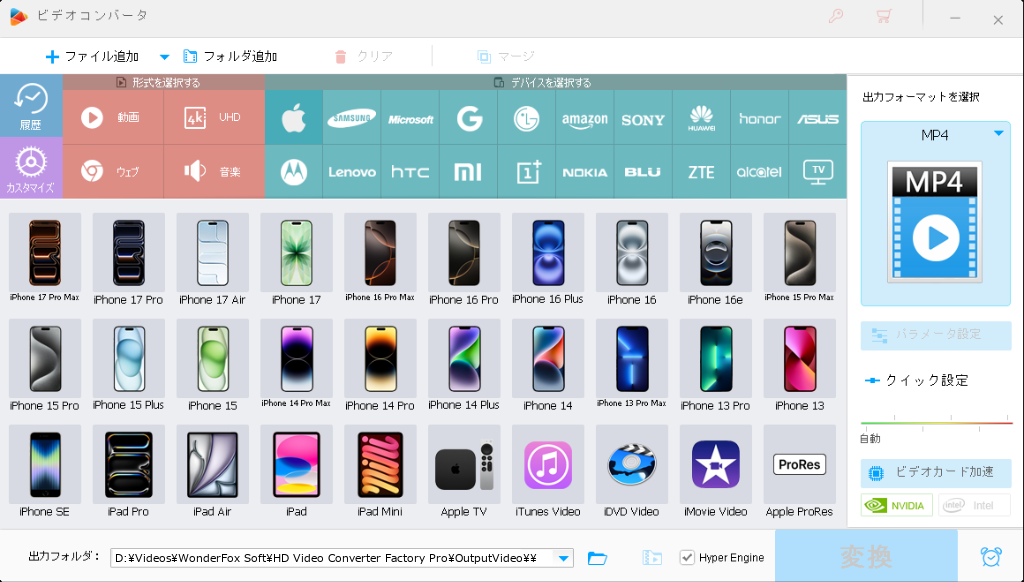Screen dimensions: 1024x582
Task: Pick the LG brand logo
Action: coord(526,118)
